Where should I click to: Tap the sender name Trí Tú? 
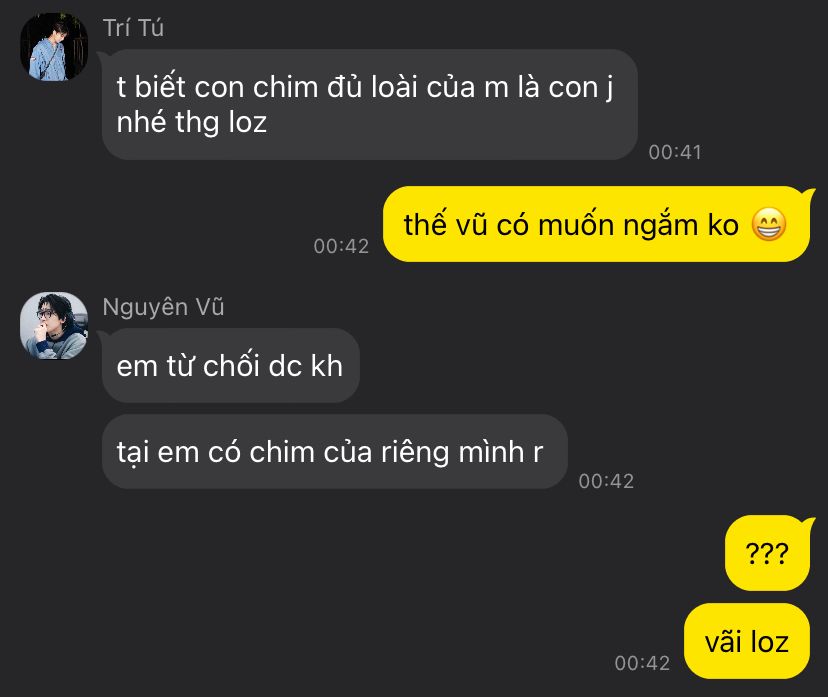pyautogui.click(x=133, y=28)
